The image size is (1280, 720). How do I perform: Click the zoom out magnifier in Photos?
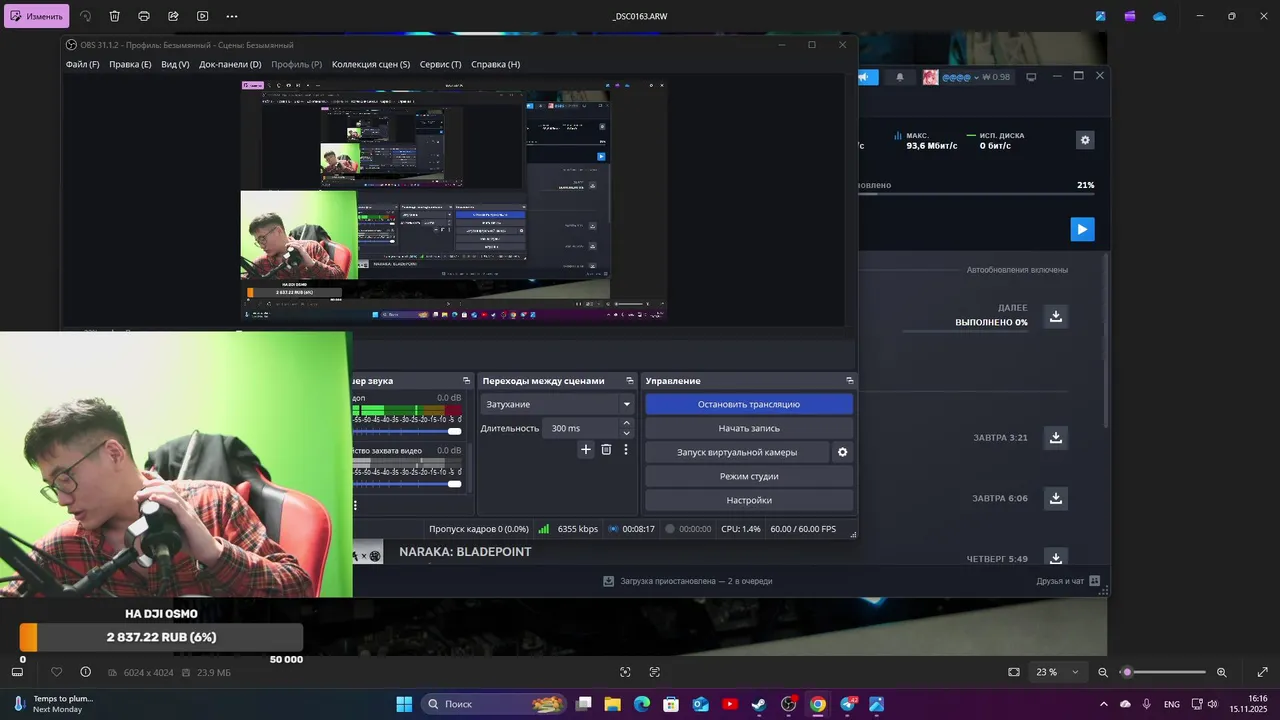click(x=1103, y=672)
